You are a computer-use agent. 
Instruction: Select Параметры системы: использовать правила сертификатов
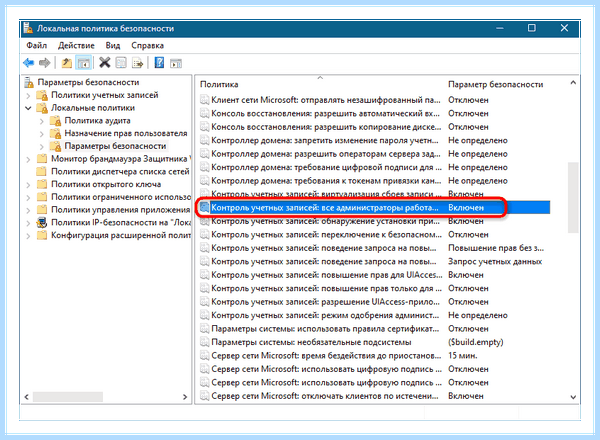[x=325, y=329]
